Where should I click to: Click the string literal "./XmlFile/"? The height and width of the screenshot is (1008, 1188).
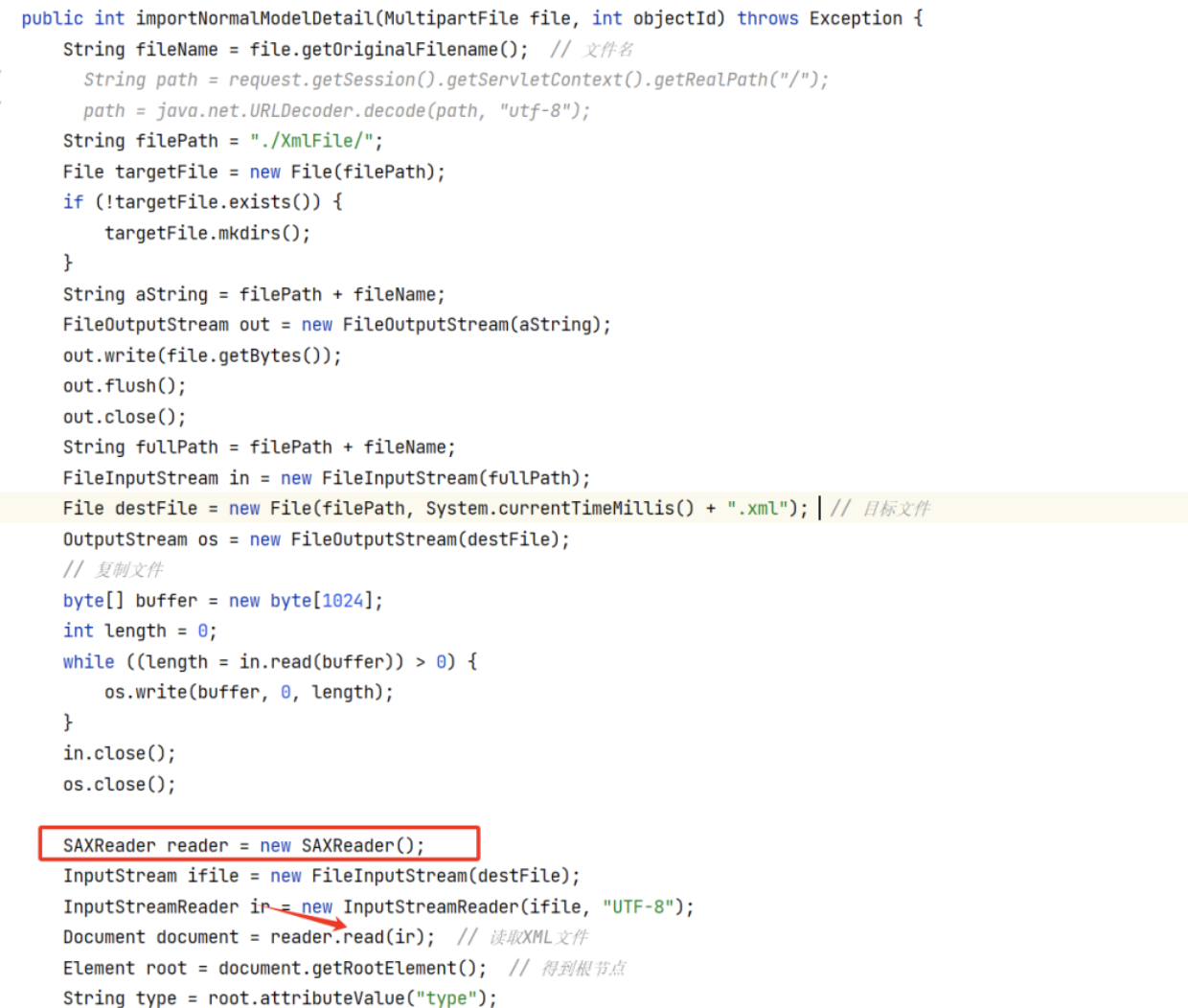pos(311,141)
